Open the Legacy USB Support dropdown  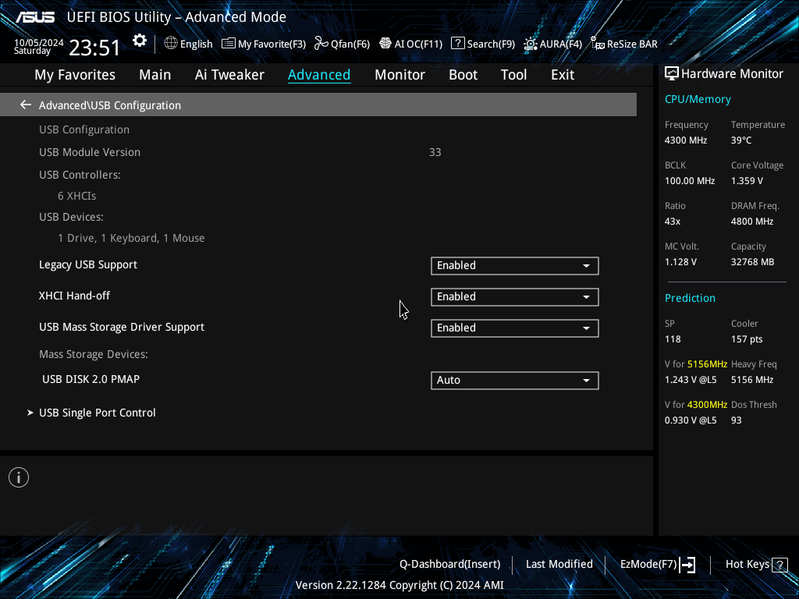pyautogui.click(x=515, y=265)
